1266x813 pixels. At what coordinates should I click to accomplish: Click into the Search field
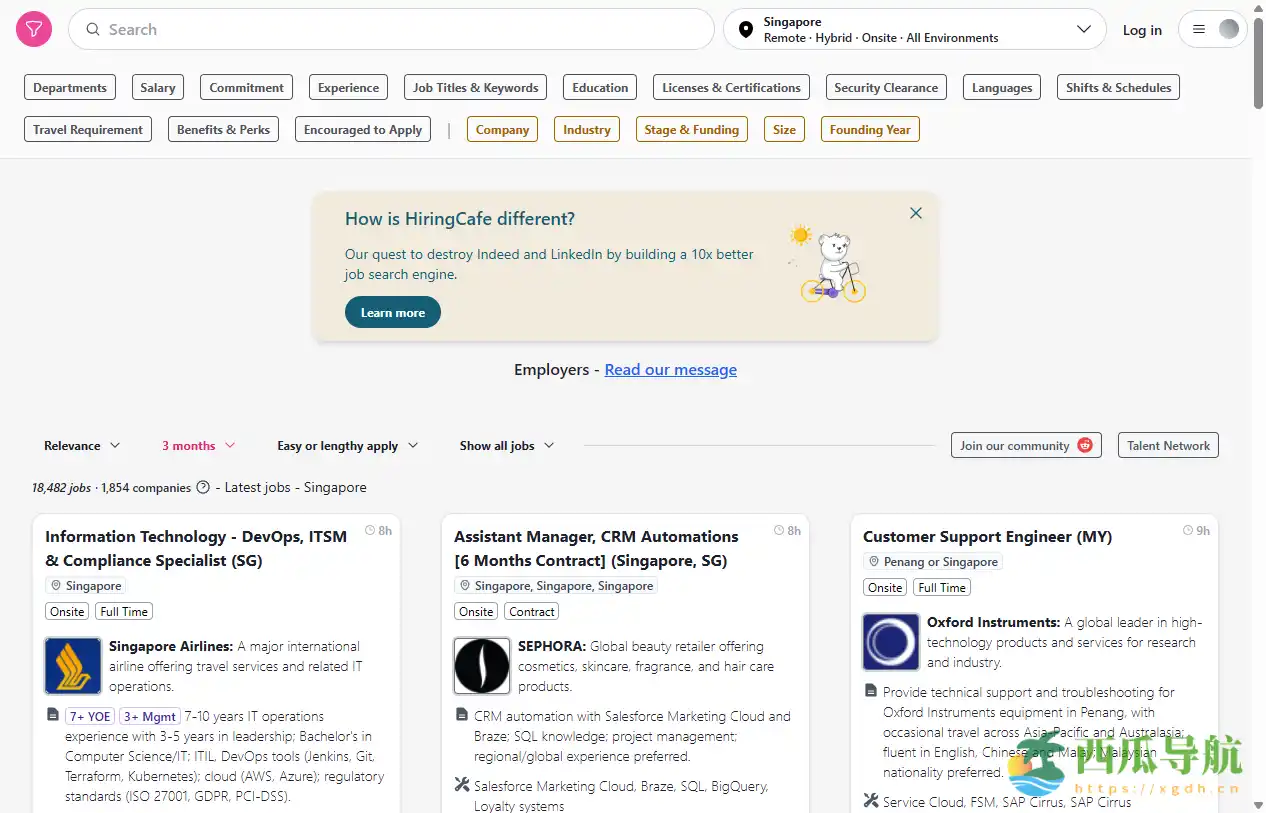(x=390, y=30)
